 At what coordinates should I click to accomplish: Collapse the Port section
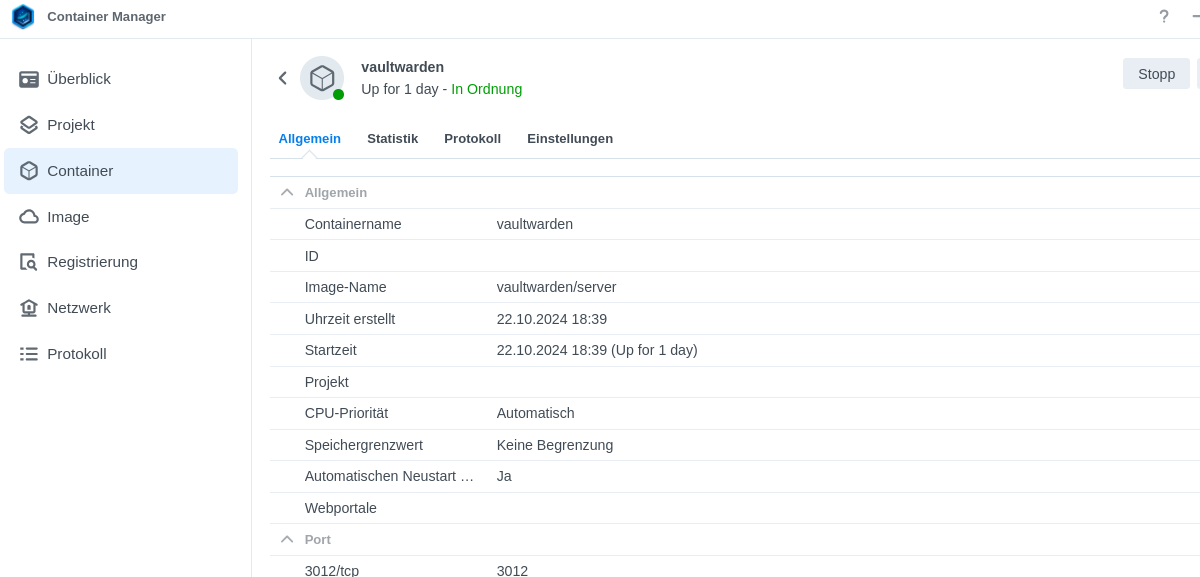(x=287, y=538)
